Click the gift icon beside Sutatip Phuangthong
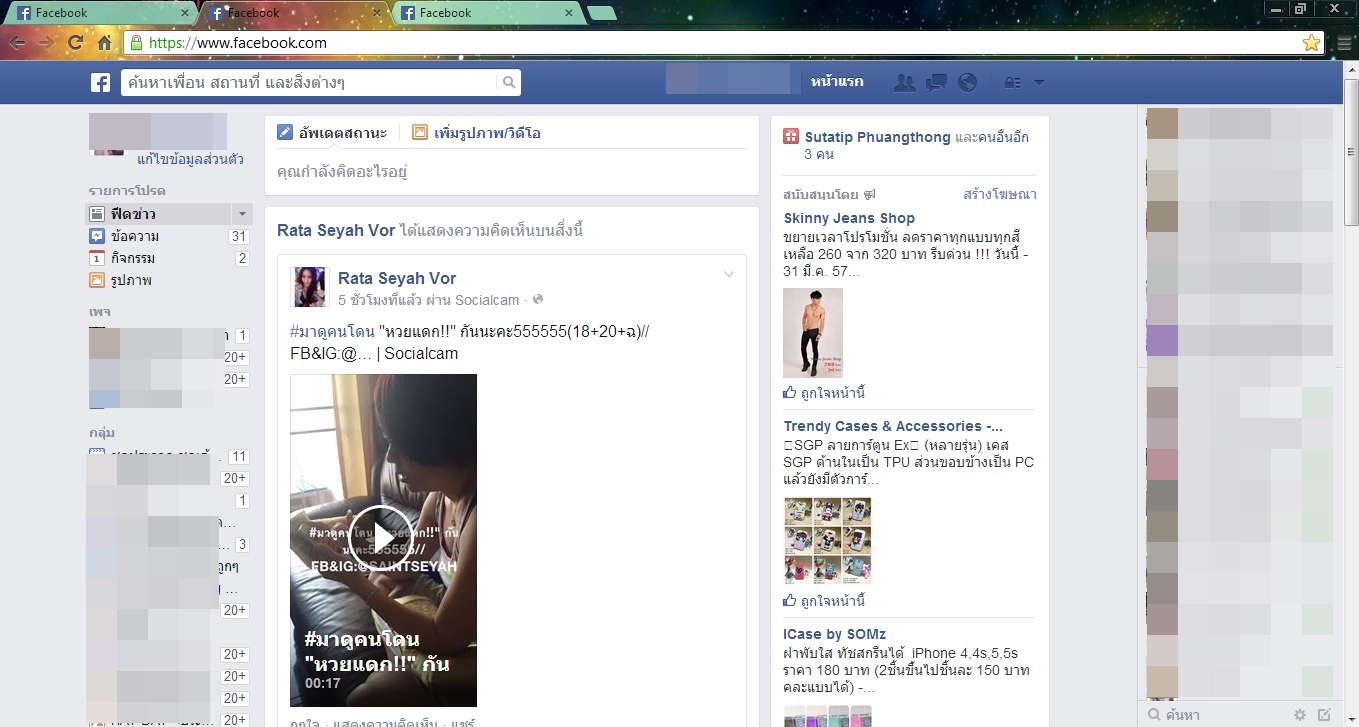Image resolution: width=1359 pixels, height=727 pixels. click(x=791, y=137)
